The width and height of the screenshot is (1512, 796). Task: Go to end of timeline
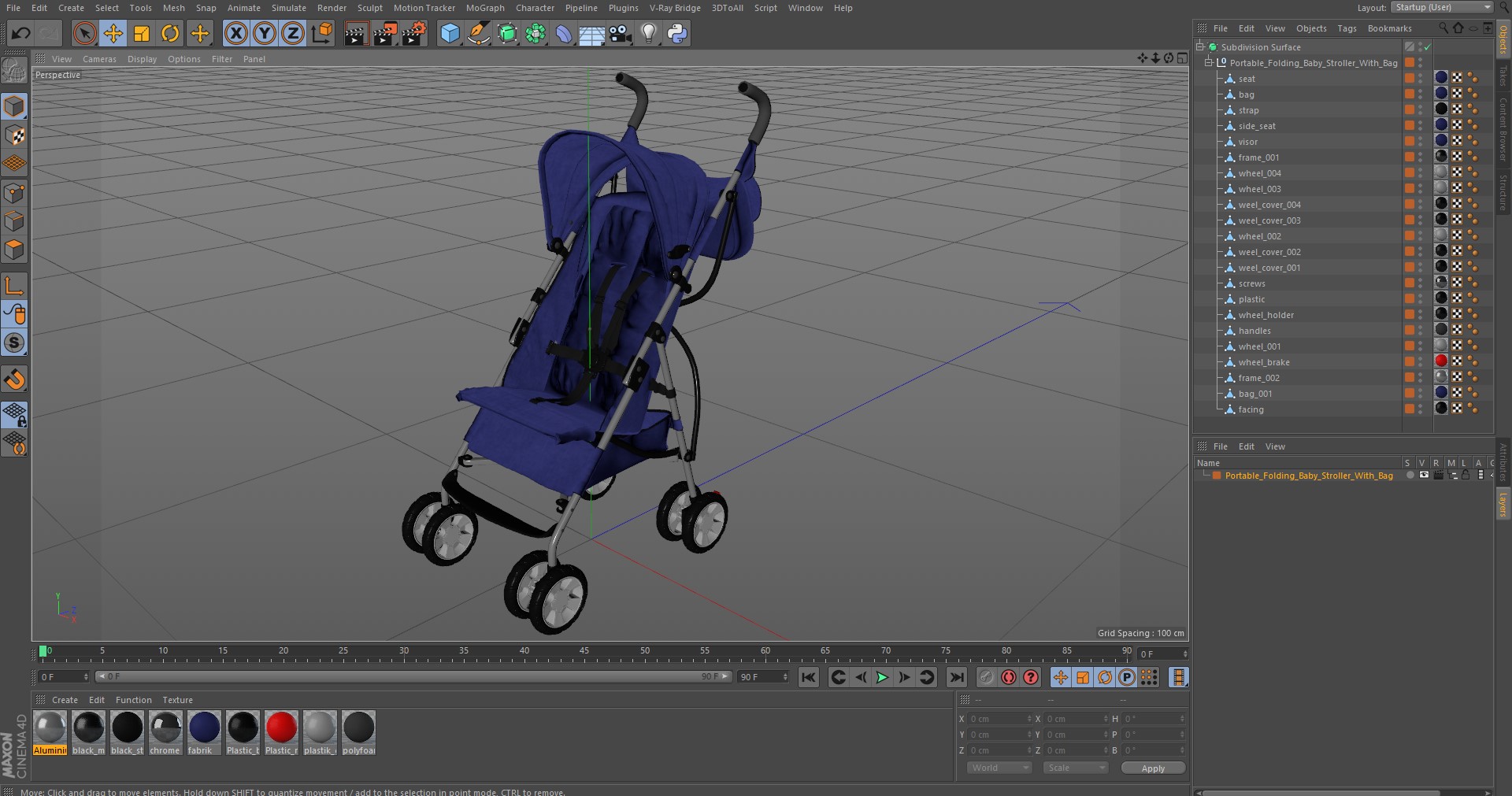[x=956, y=677]
